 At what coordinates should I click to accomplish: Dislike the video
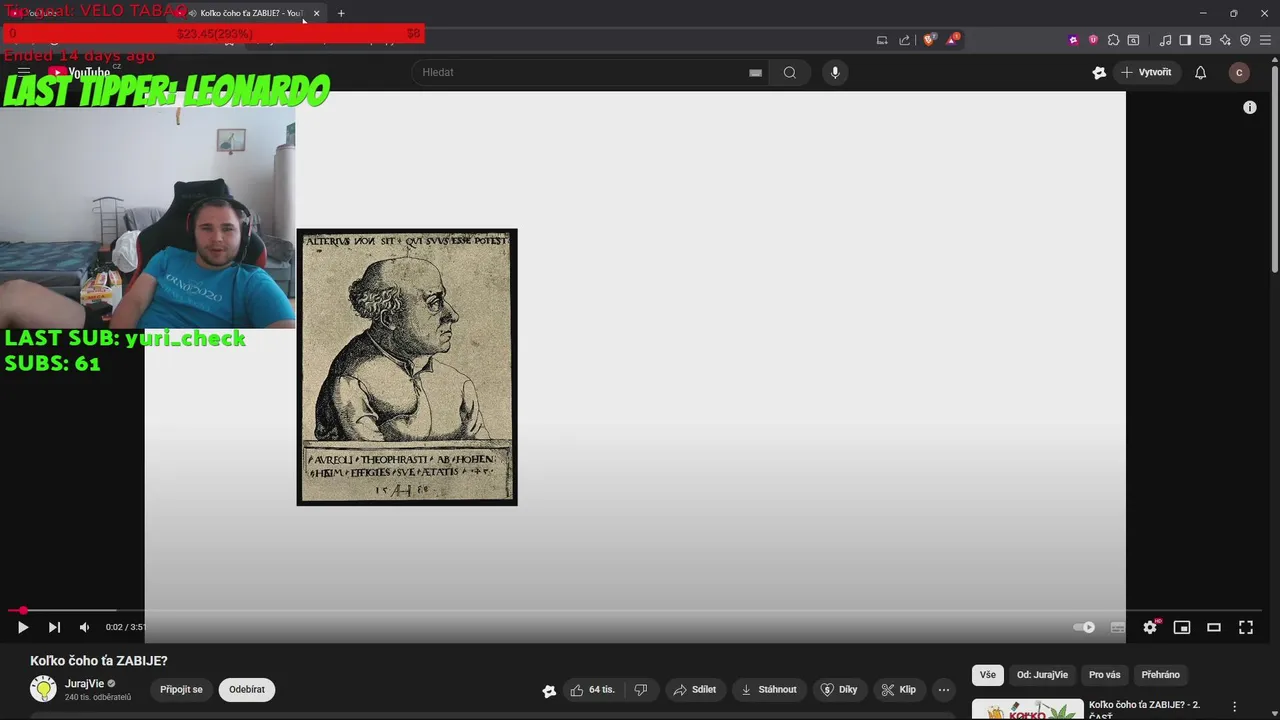(641, 689)
